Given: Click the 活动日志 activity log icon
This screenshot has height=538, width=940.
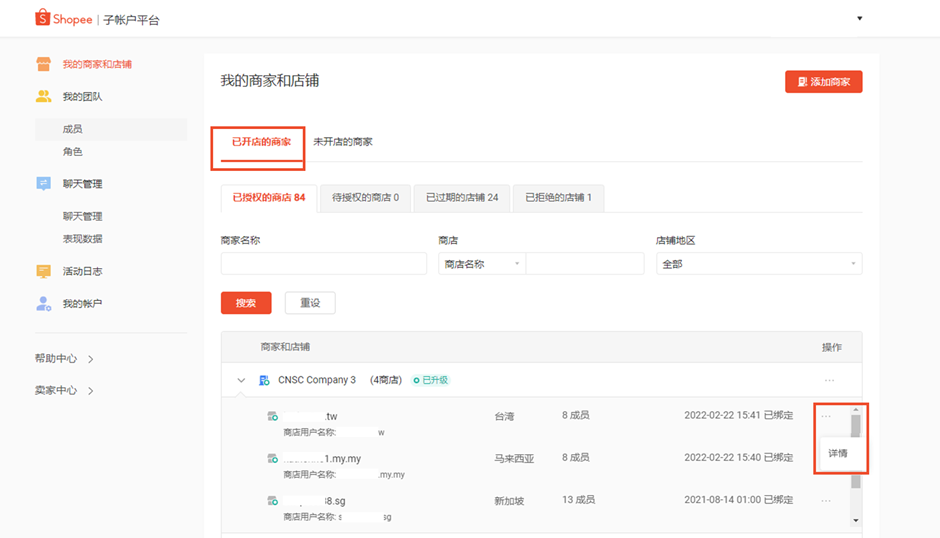Looking at the screenshot, I should coord(43,271).
